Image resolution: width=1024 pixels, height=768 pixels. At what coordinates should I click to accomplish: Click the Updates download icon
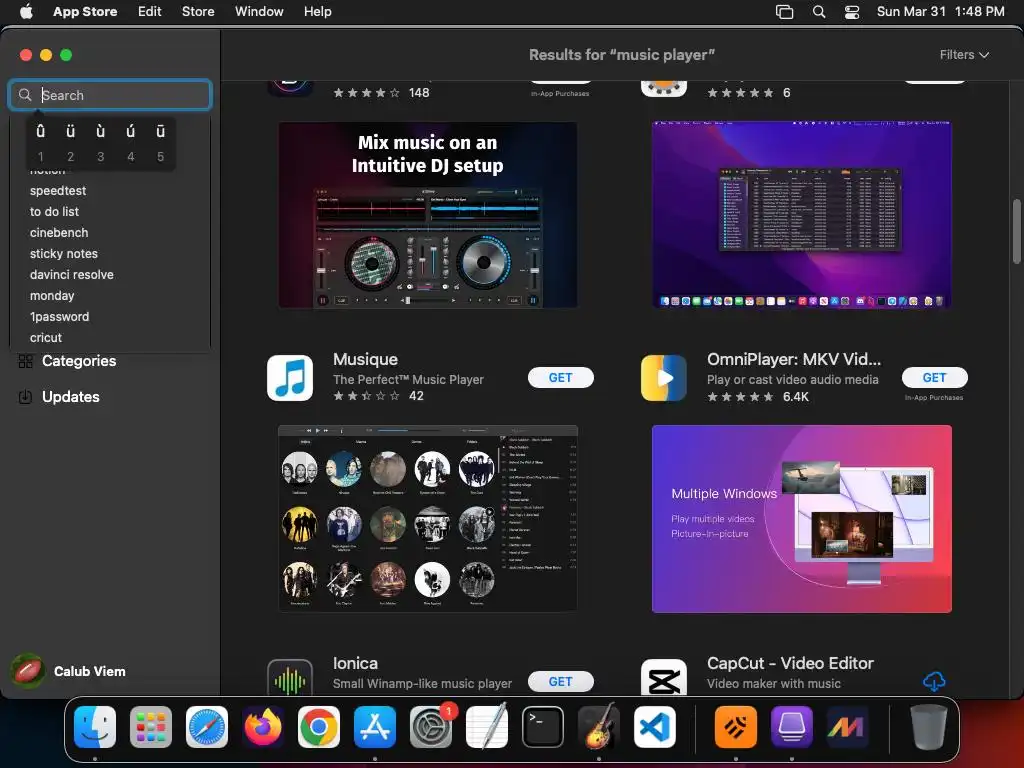pos(25,397)
